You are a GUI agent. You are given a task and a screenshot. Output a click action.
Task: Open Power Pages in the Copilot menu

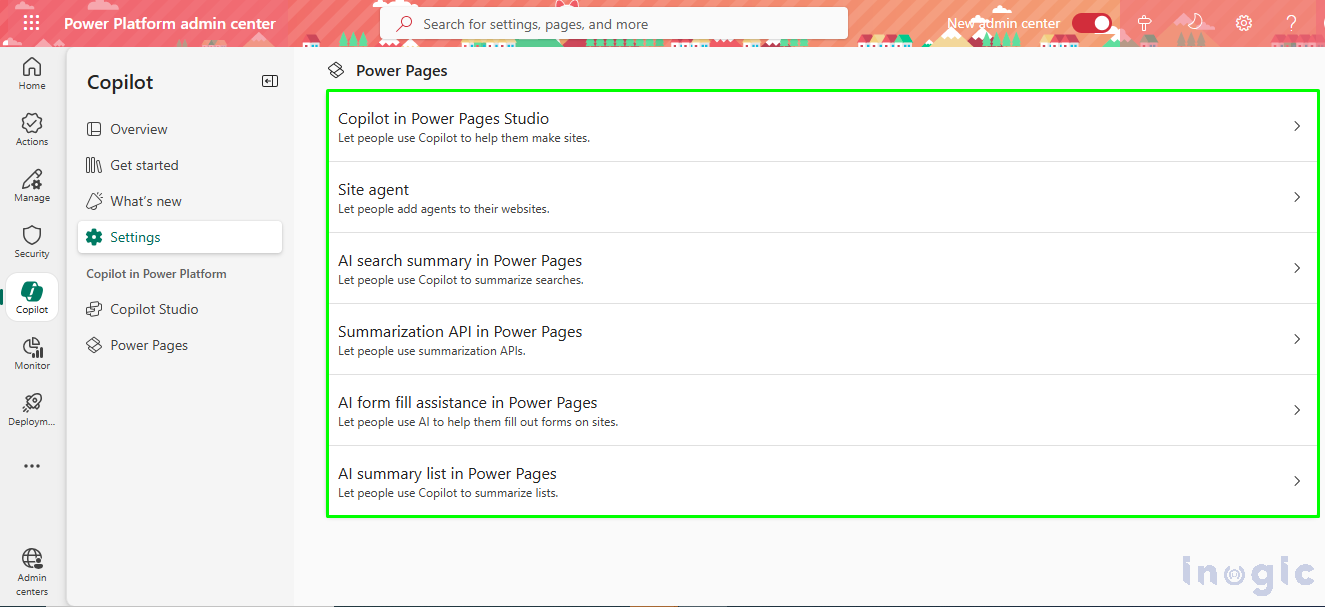180,345
